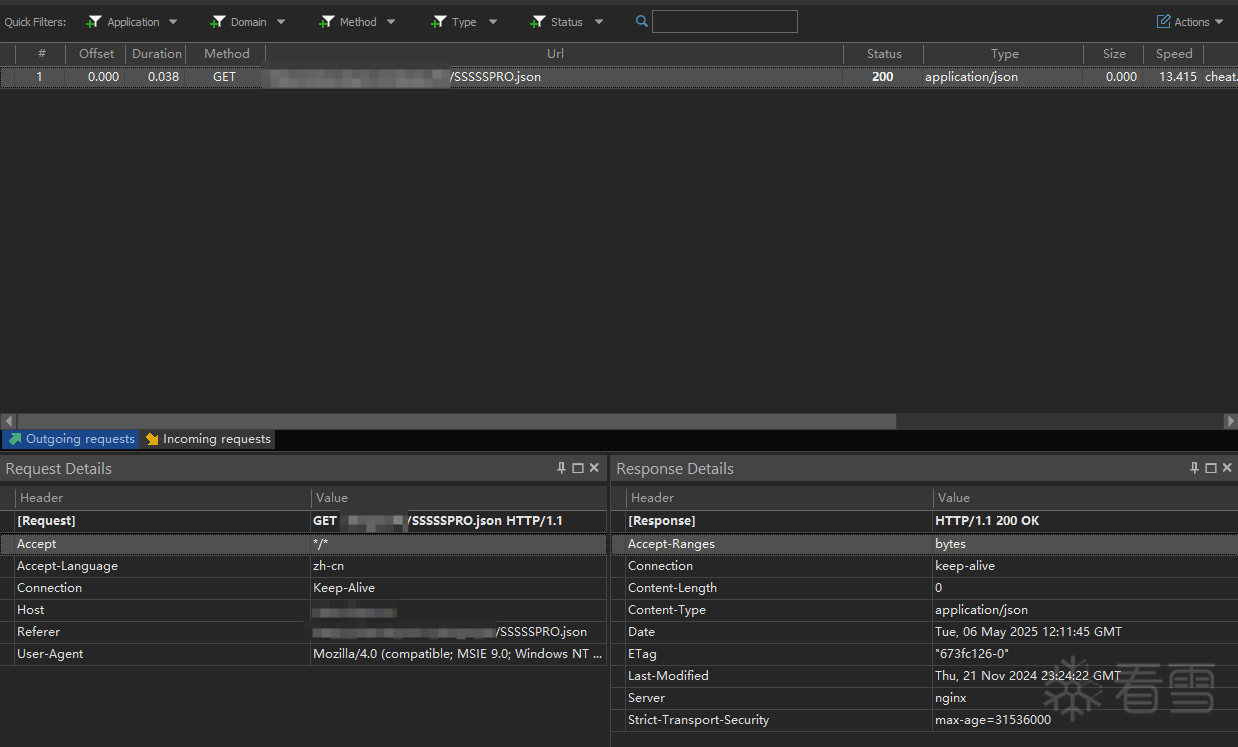Click the nginx Server value
Image resolution: width=1238 pixels, height=747 pixels.
[x=951, y=698]
